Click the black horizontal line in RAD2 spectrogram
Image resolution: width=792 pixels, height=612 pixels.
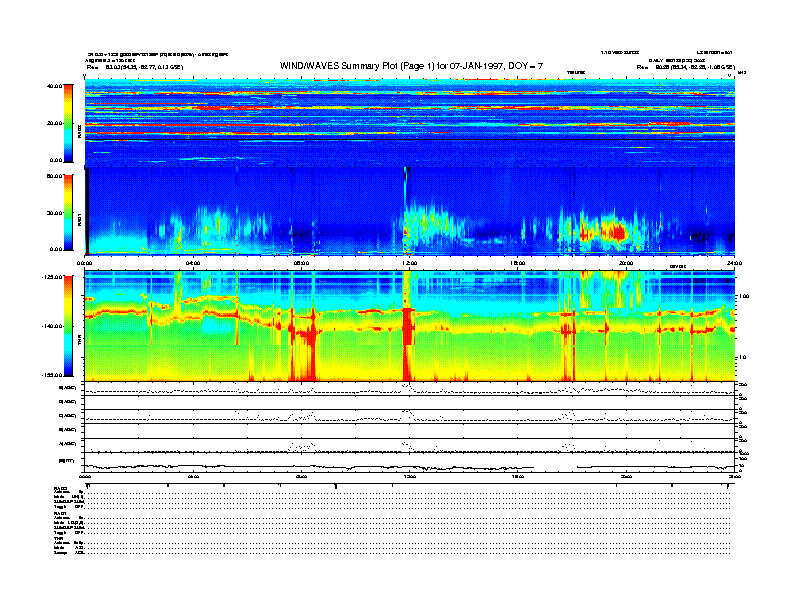coord(410,139)
